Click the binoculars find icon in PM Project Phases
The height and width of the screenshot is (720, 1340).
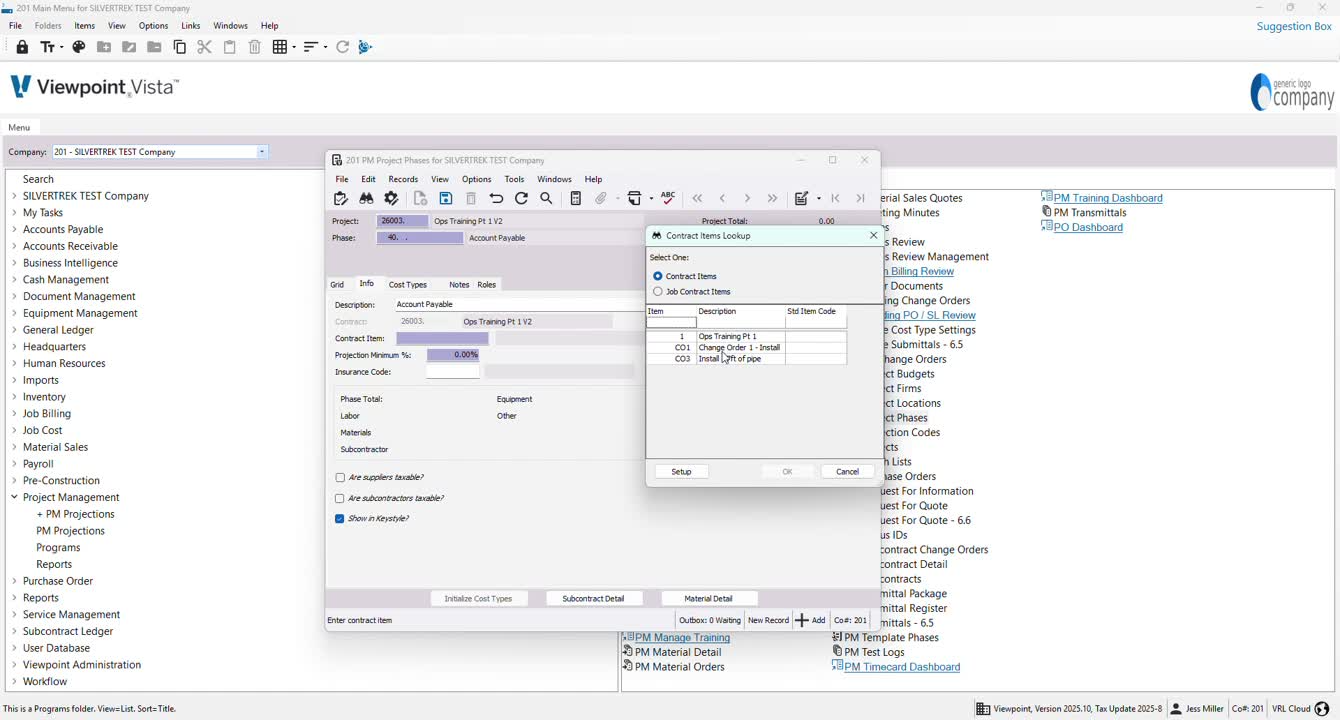pyautogui.click(x=366, y=199)
